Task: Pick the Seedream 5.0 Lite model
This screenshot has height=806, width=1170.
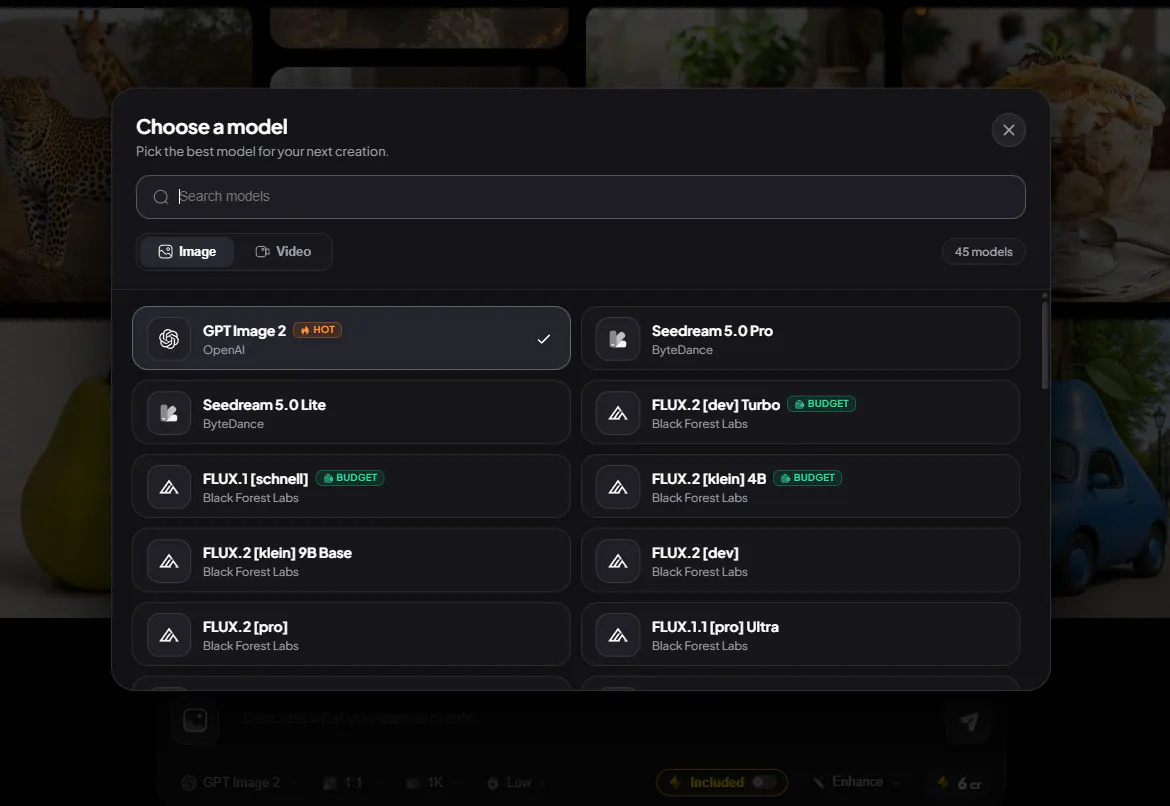Action: point(351,412)
